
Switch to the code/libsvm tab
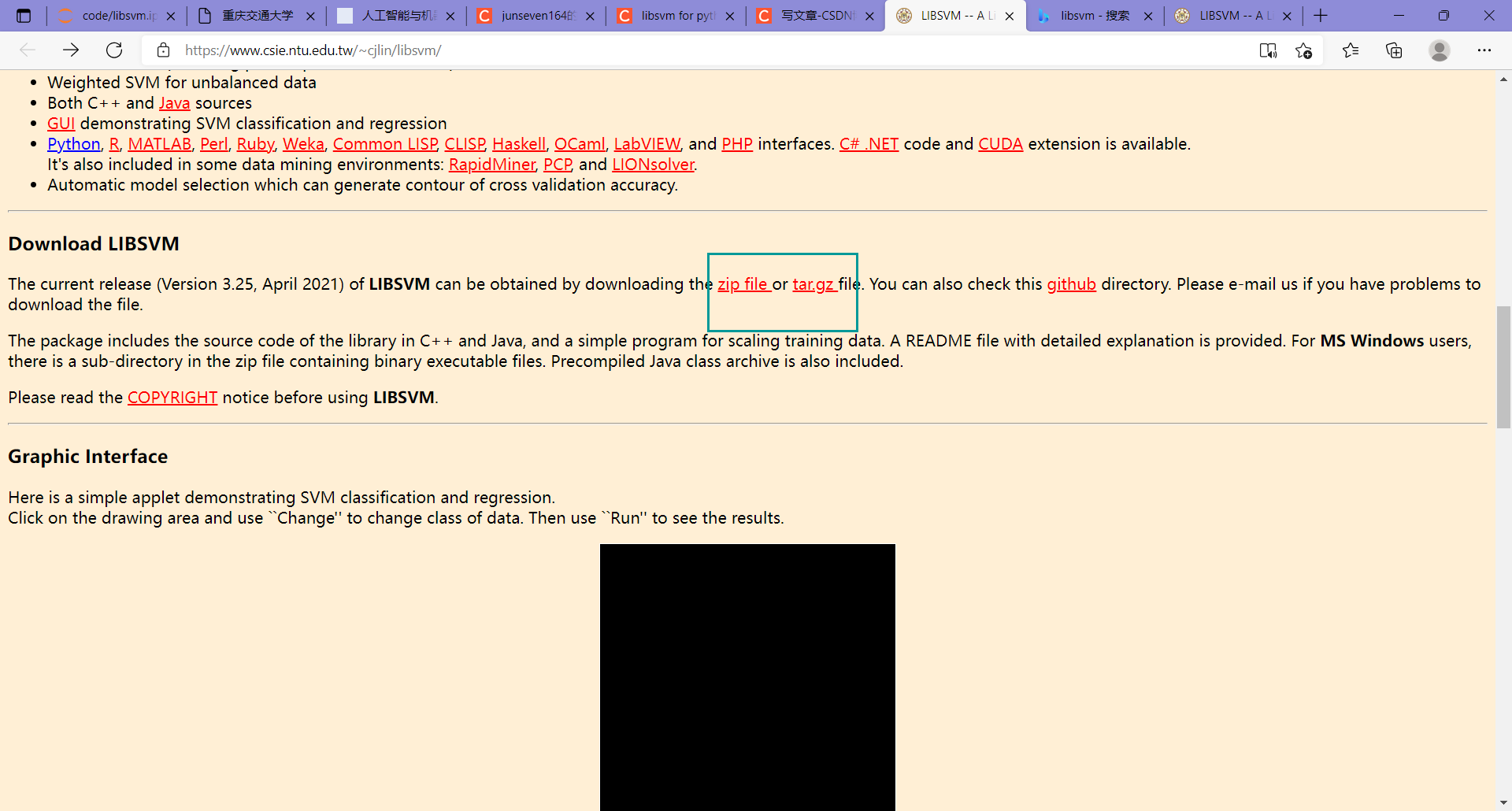pyautogui.click(x=110, y=15)
